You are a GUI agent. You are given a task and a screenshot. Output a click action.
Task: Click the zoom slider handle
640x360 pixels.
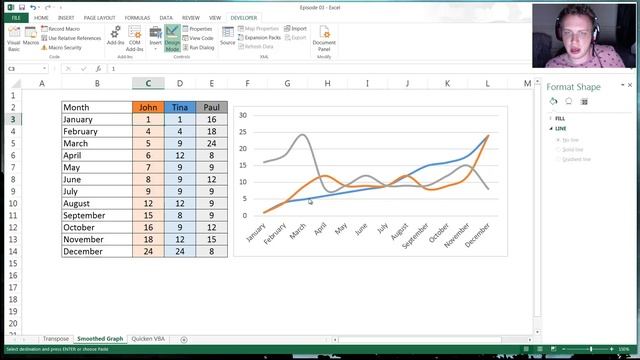(x=591, y=349)
